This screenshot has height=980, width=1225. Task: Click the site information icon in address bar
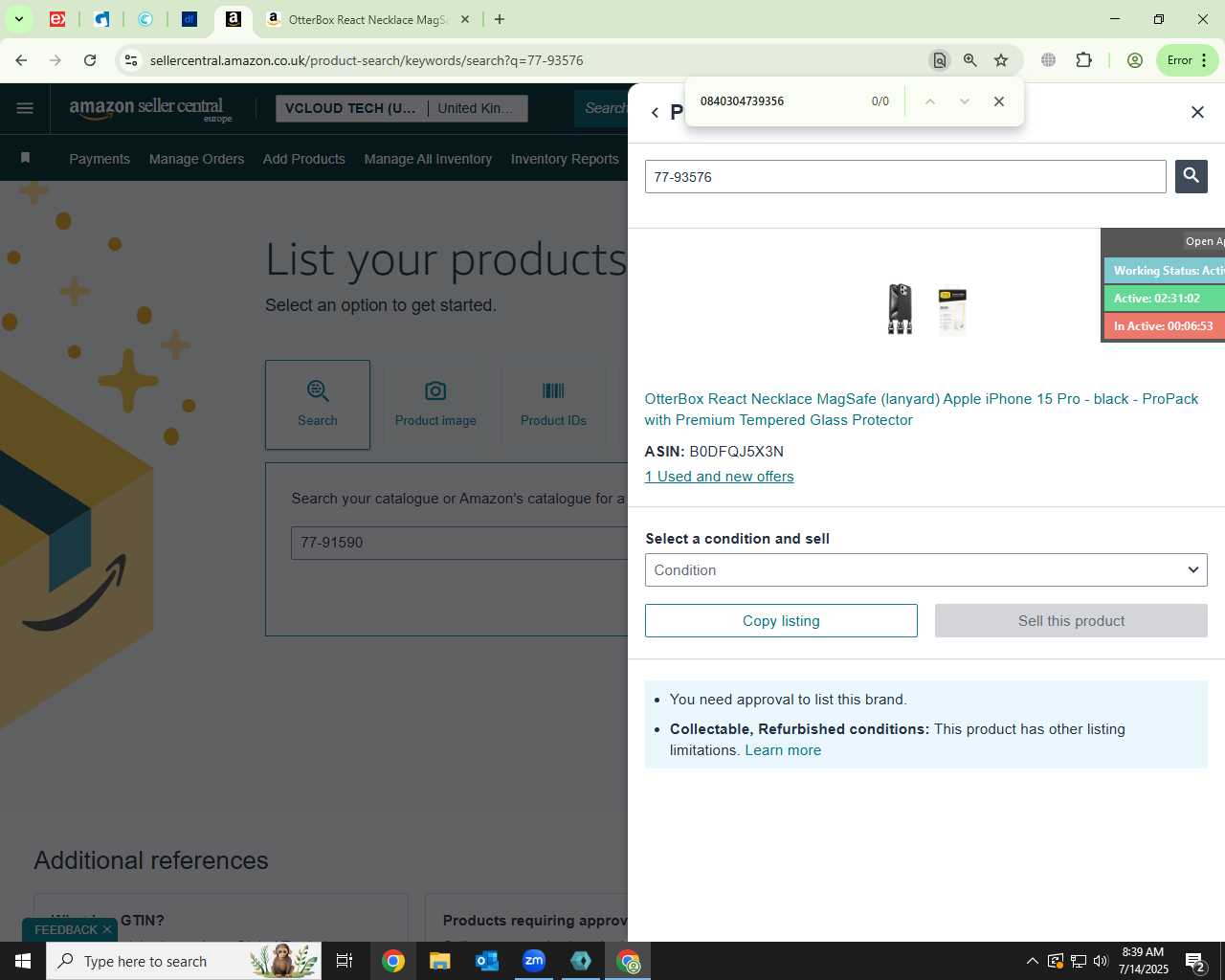pyautogui.click(x=131, y=60)
